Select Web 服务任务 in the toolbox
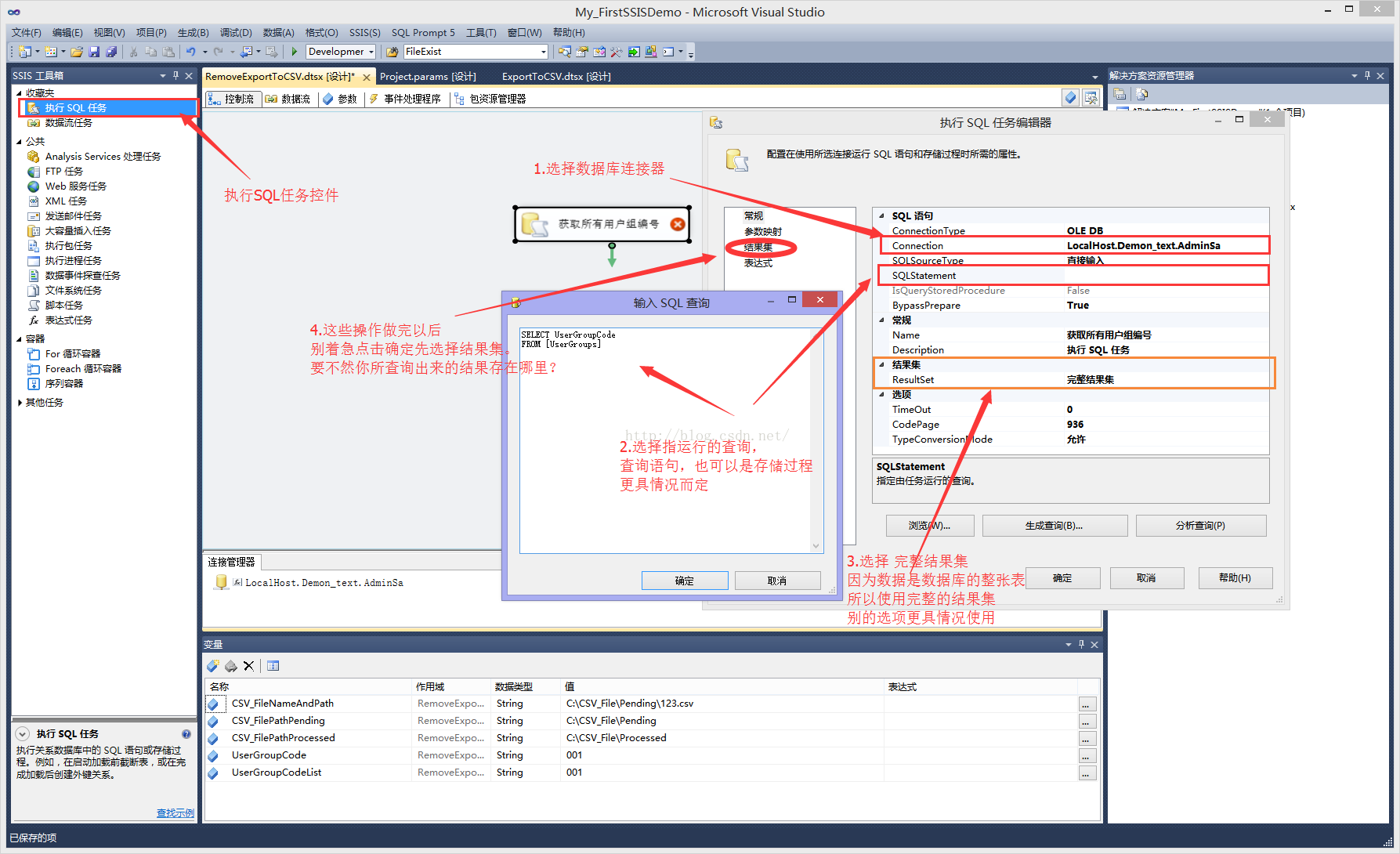 pos(75,186)
